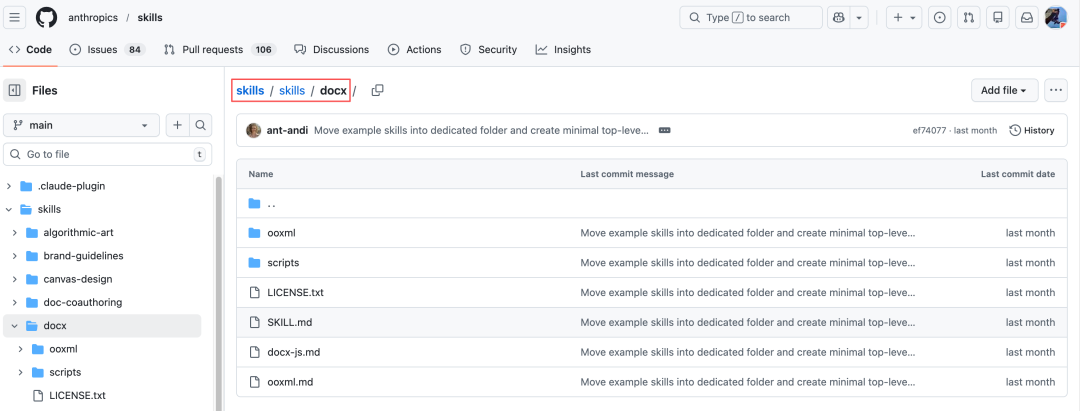Image resolution: width=1080 pixels, height=411 pixels.
Task: Open notifications inbox icon
Action: (1027, 17)
